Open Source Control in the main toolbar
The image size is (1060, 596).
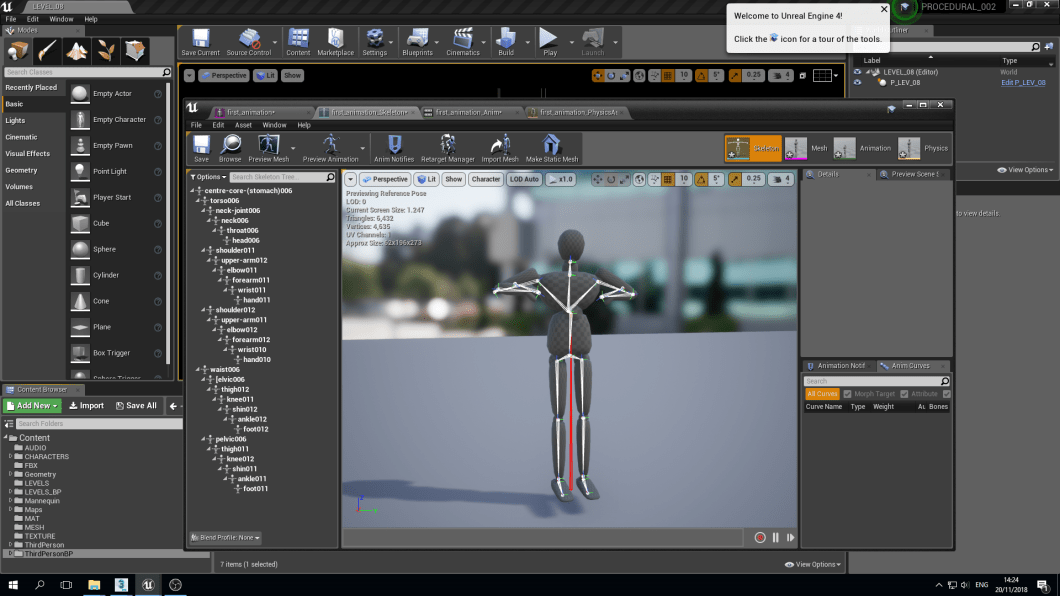pyautogui.click(x=249, y=42)
